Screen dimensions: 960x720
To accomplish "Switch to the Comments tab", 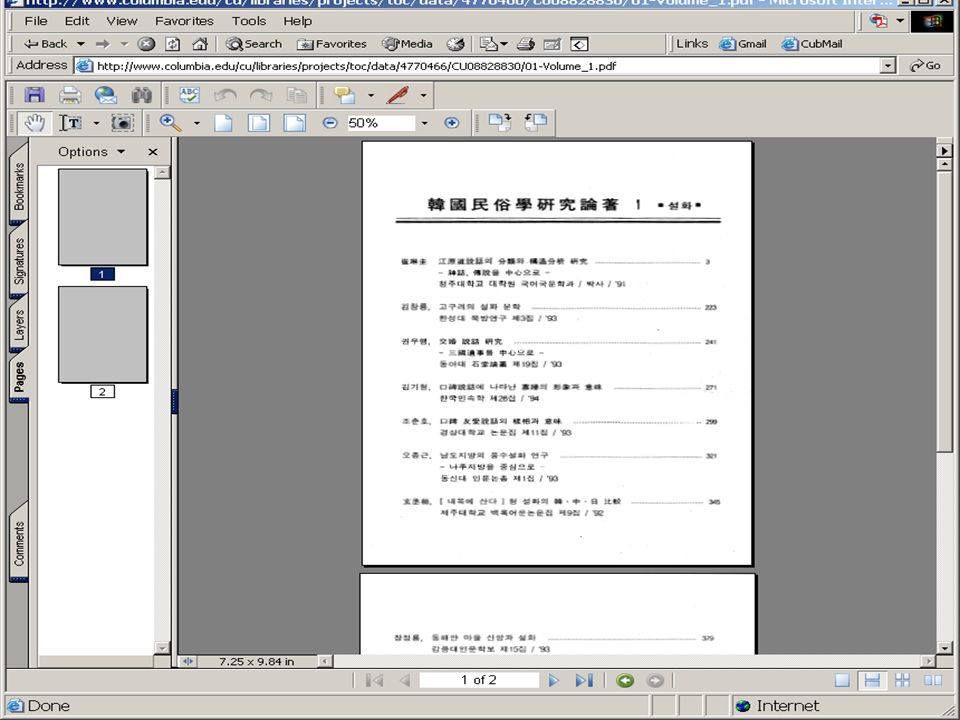I will click(x=19, y=543).
